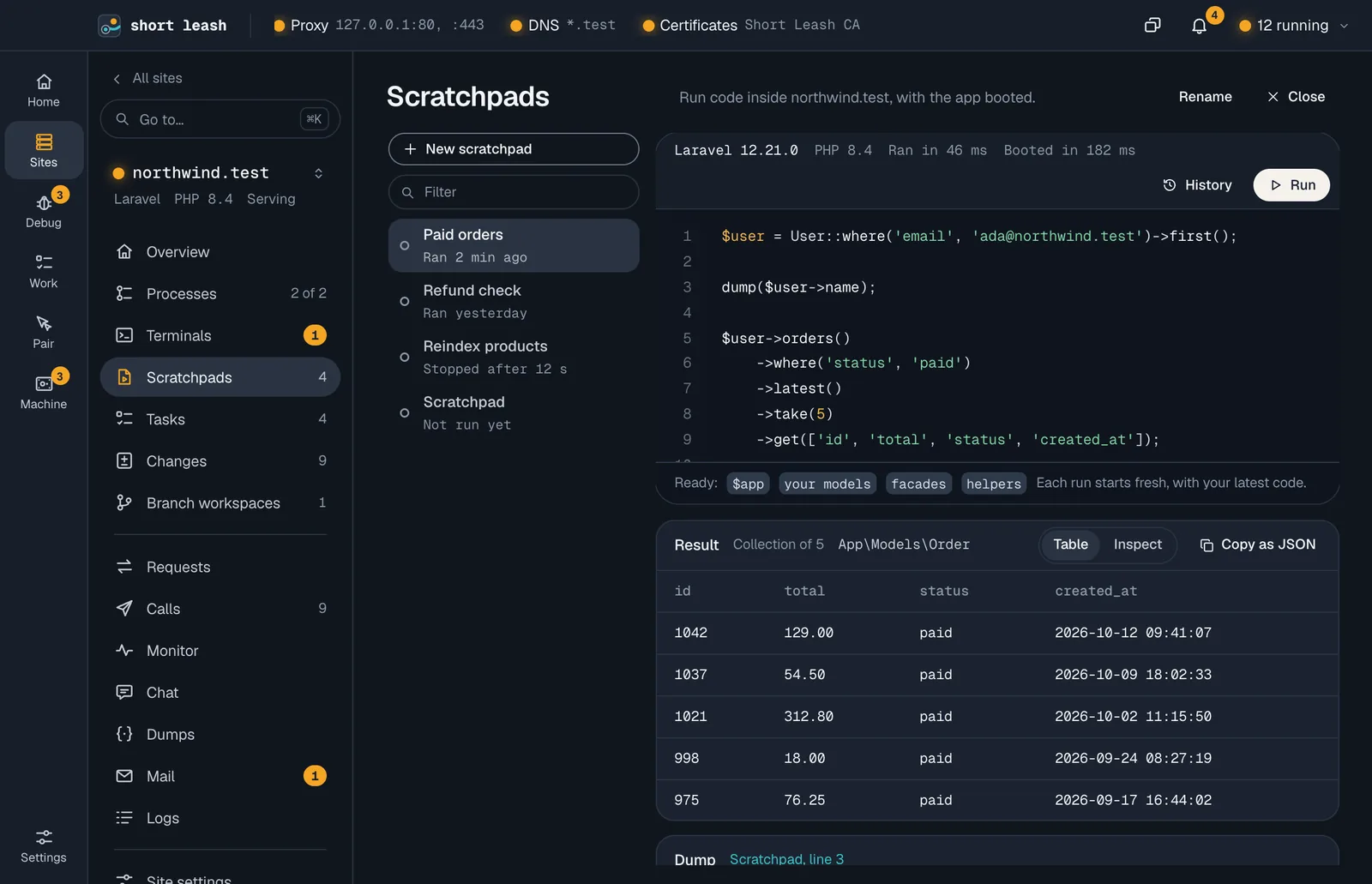Select the Reindex products scratchpad
Viewport: 1372px width, 884px height.
tap(514, 357)
